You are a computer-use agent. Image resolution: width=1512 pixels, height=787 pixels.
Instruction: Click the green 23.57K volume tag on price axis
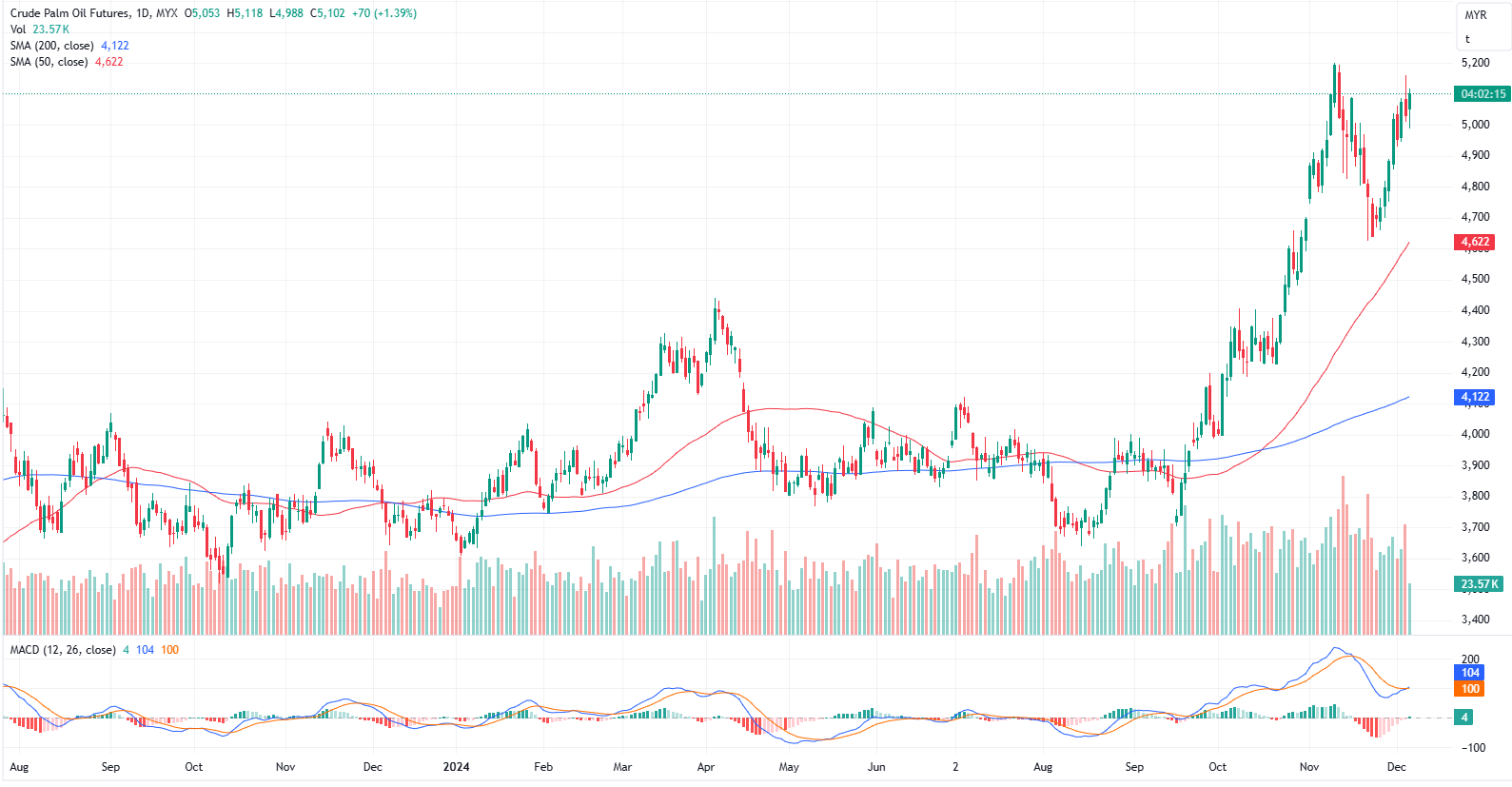point(1479,584)
